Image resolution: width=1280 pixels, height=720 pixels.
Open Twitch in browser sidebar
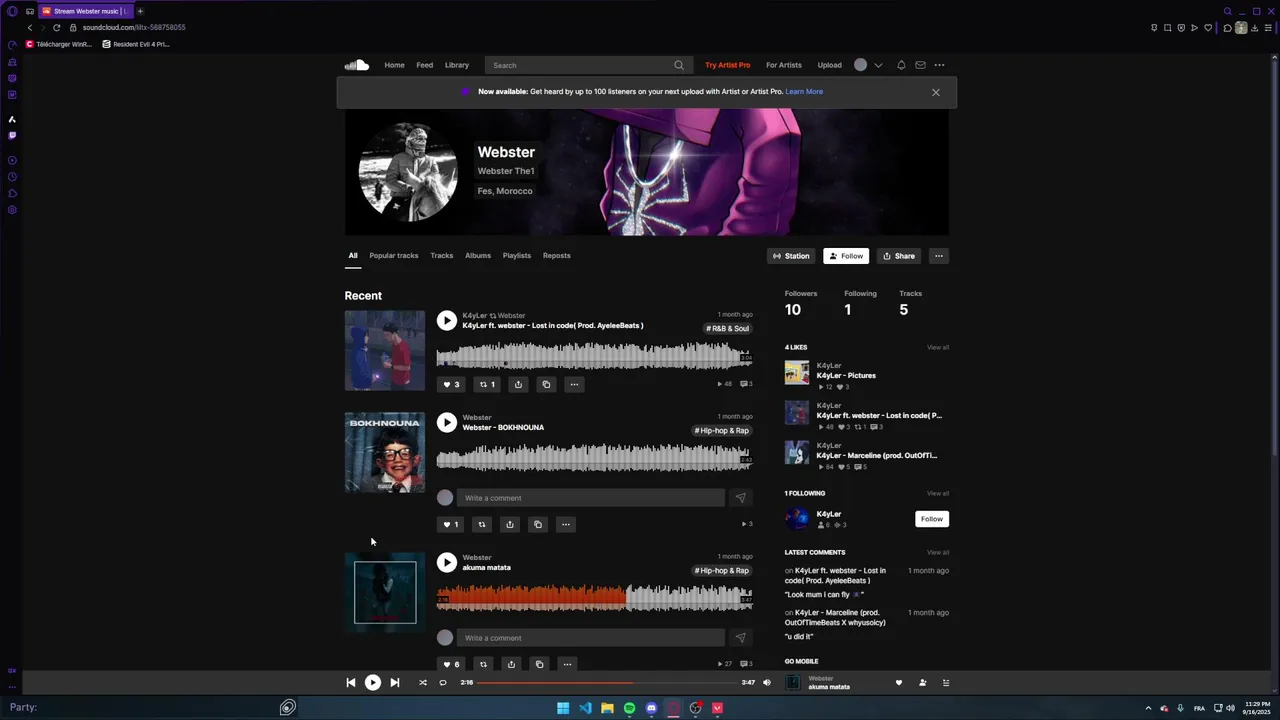click(12, 135)
